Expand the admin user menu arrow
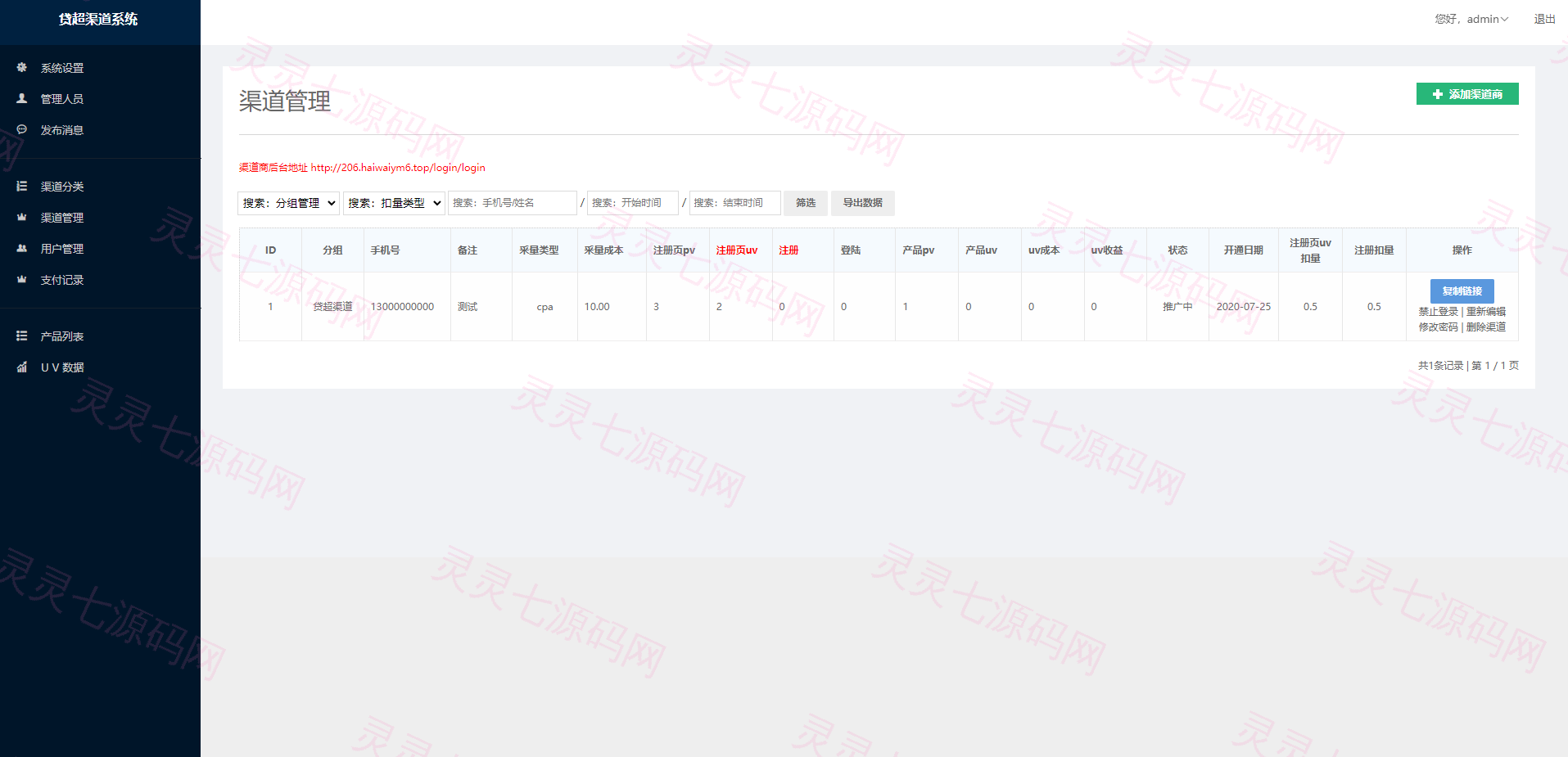 1504,19
